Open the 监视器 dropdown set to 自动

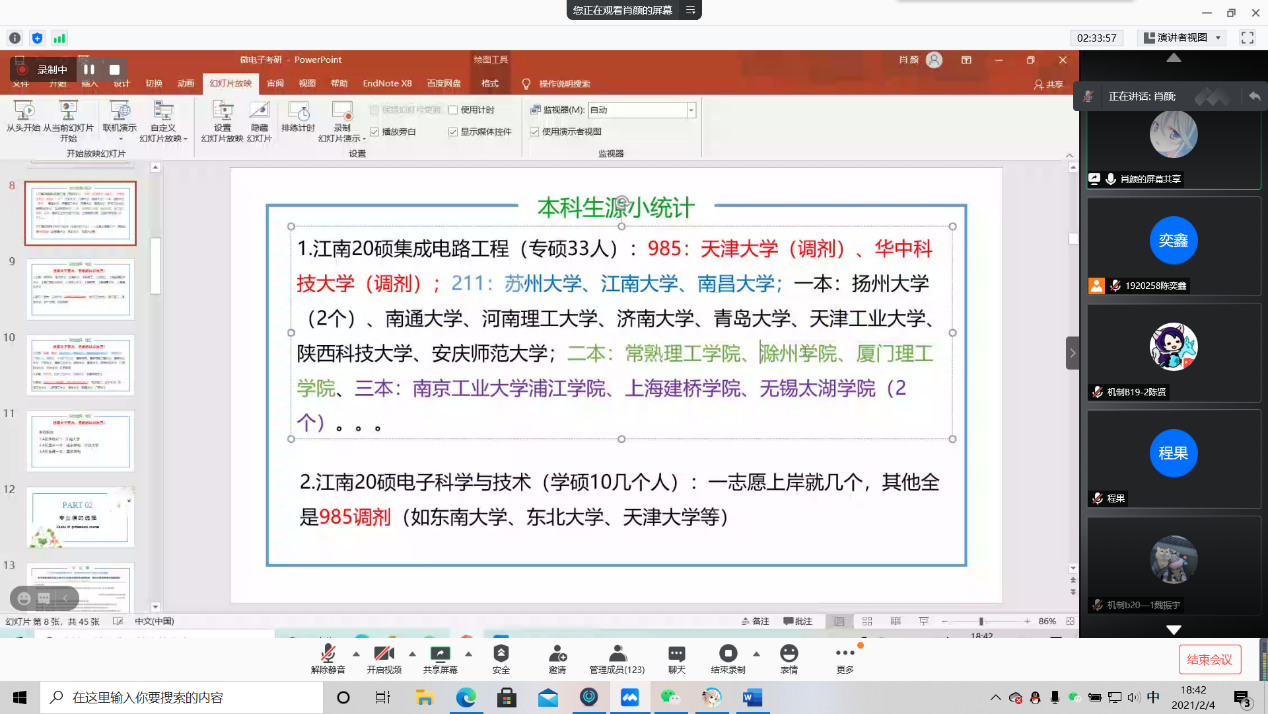(691, 110)
